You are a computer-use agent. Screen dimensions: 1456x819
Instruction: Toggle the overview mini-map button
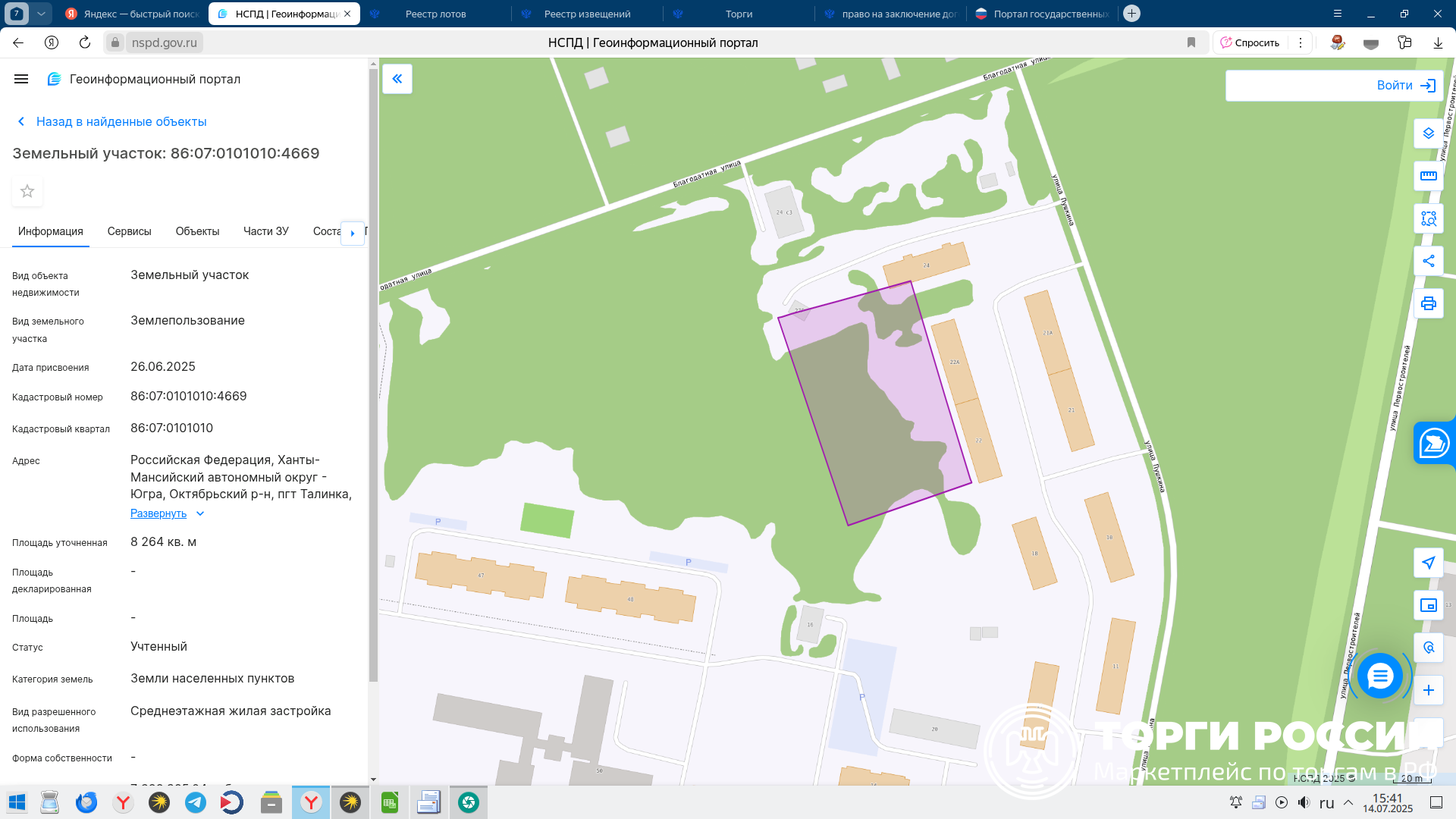coord(1428,605)
